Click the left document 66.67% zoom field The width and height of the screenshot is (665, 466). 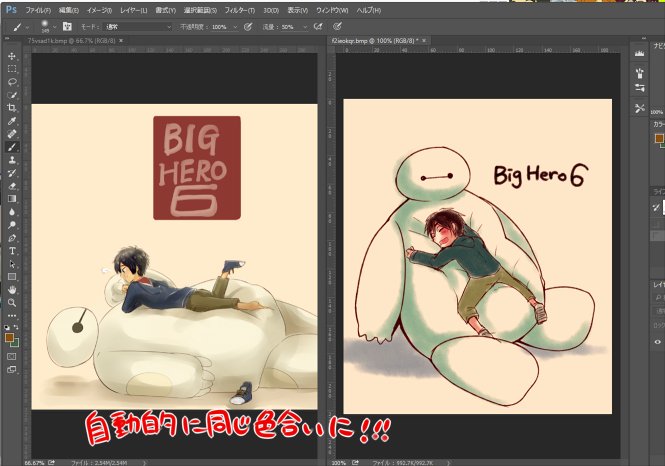point(35,462)
